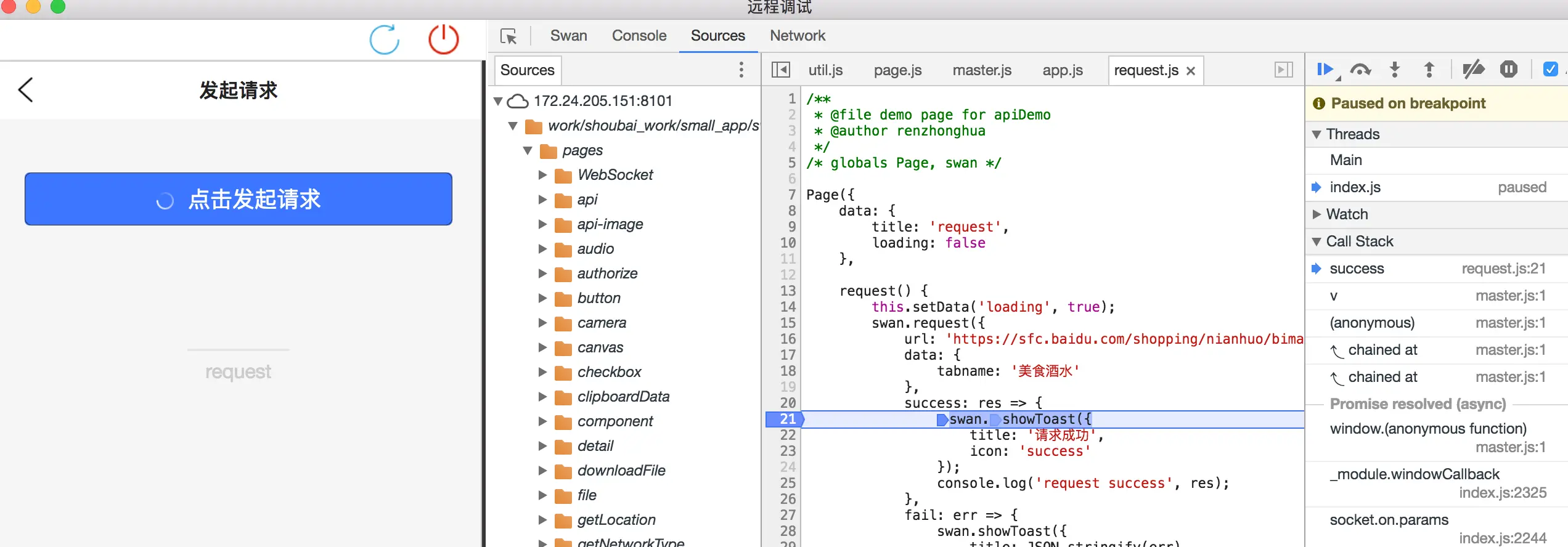The height and width of the screenshot is (547, 1568).
Task: Click the camera folder icon
Action: 563,323
